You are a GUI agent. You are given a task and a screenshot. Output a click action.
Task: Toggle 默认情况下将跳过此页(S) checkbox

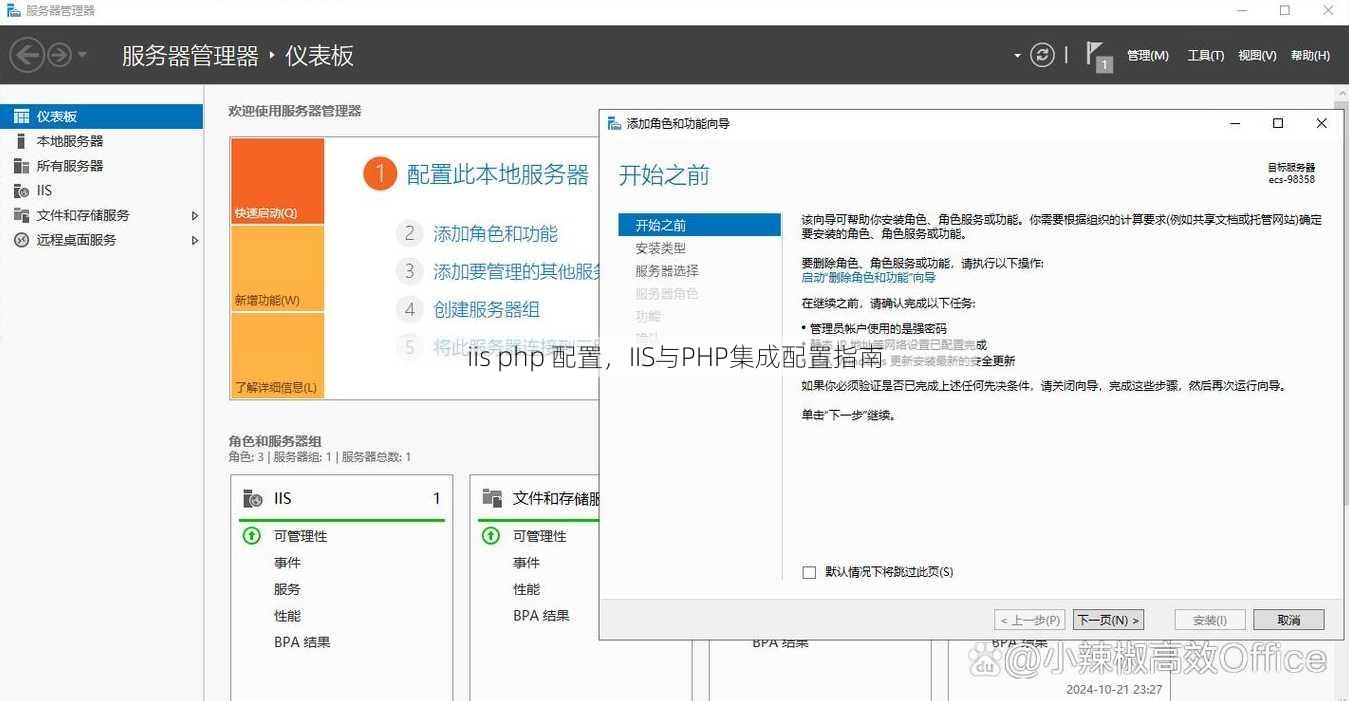[x=809, y=572]
